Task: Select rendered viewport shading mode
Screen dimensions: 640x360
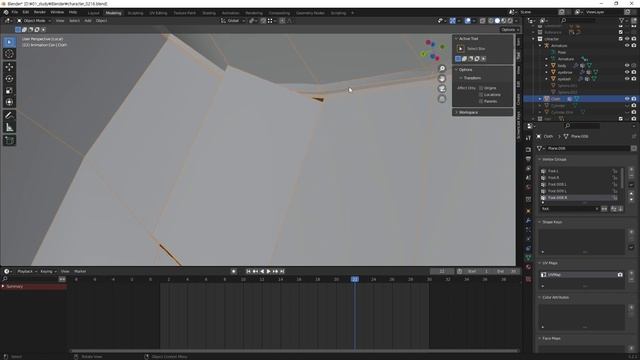Action: pos(510,20)
